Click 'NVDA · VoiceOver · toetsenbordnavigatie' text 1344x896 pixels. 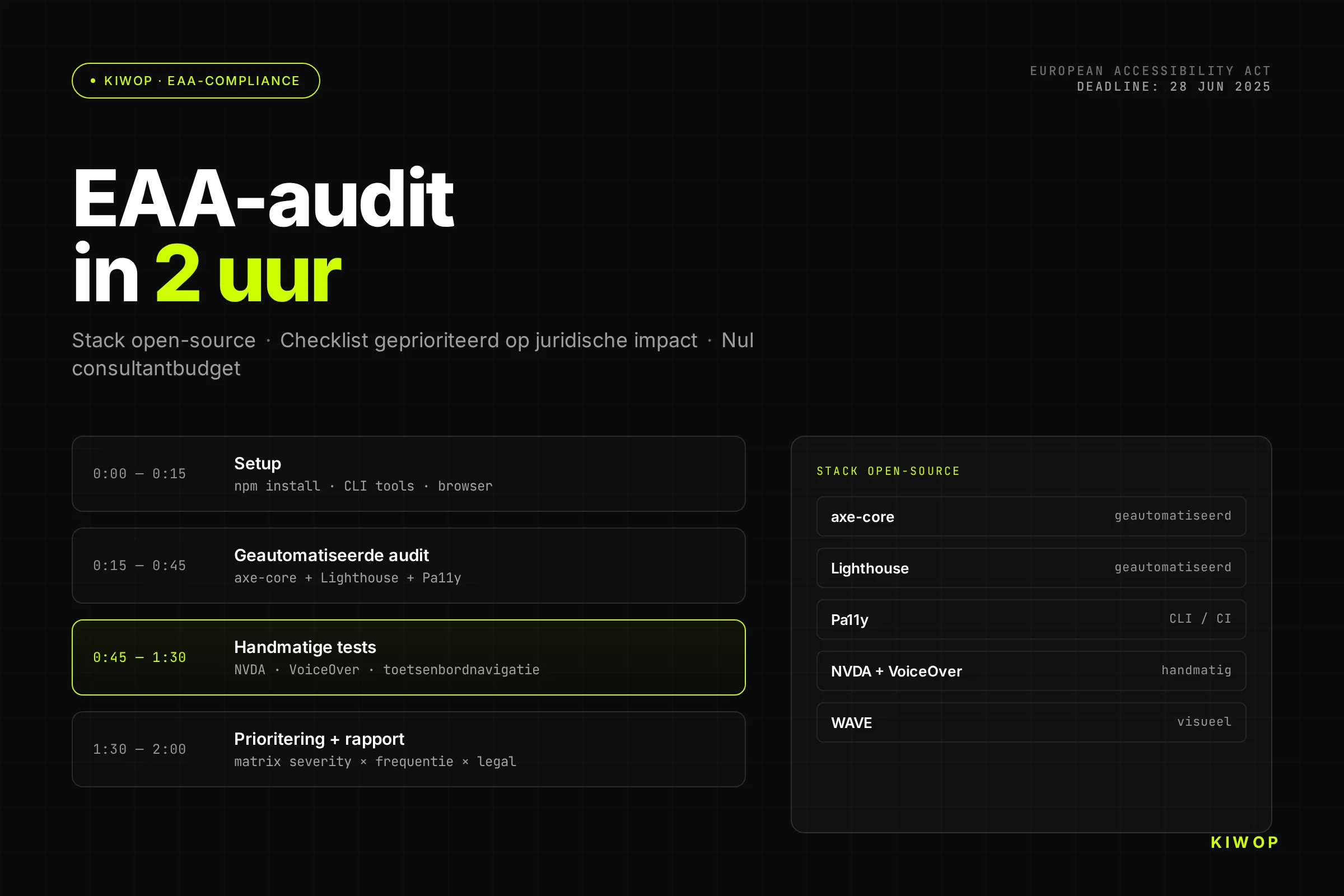pos(387,670)
